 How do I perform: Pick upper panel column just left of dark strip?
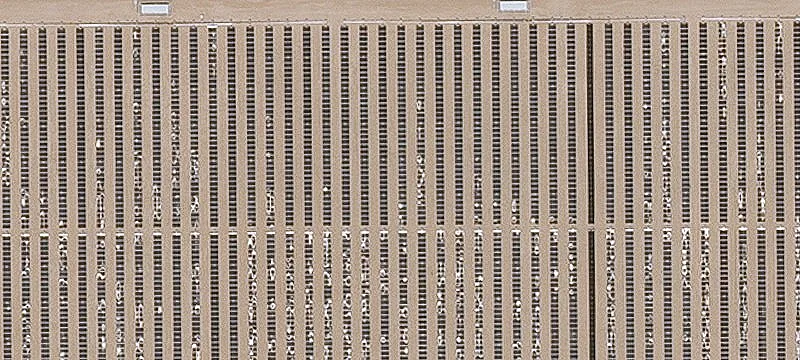tap(572, 124)
